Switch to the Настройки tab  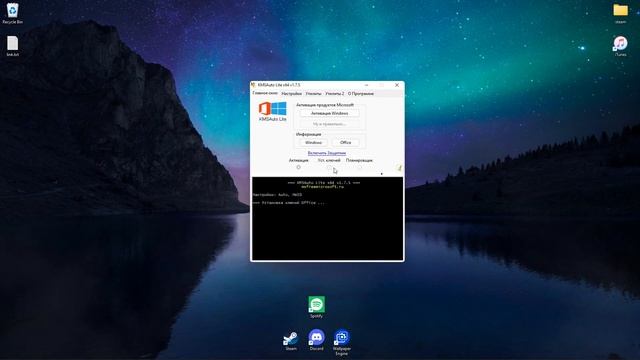pos(291,93)
